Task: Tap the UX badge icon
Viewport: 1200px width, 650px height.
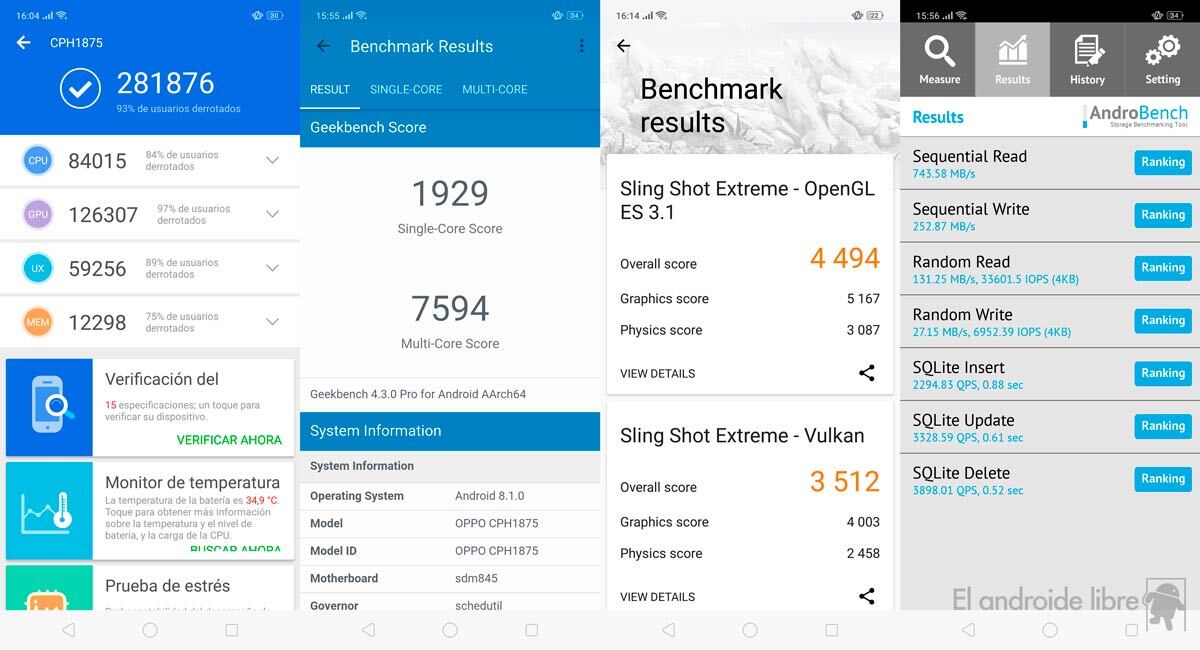Action: pos(38,268)
